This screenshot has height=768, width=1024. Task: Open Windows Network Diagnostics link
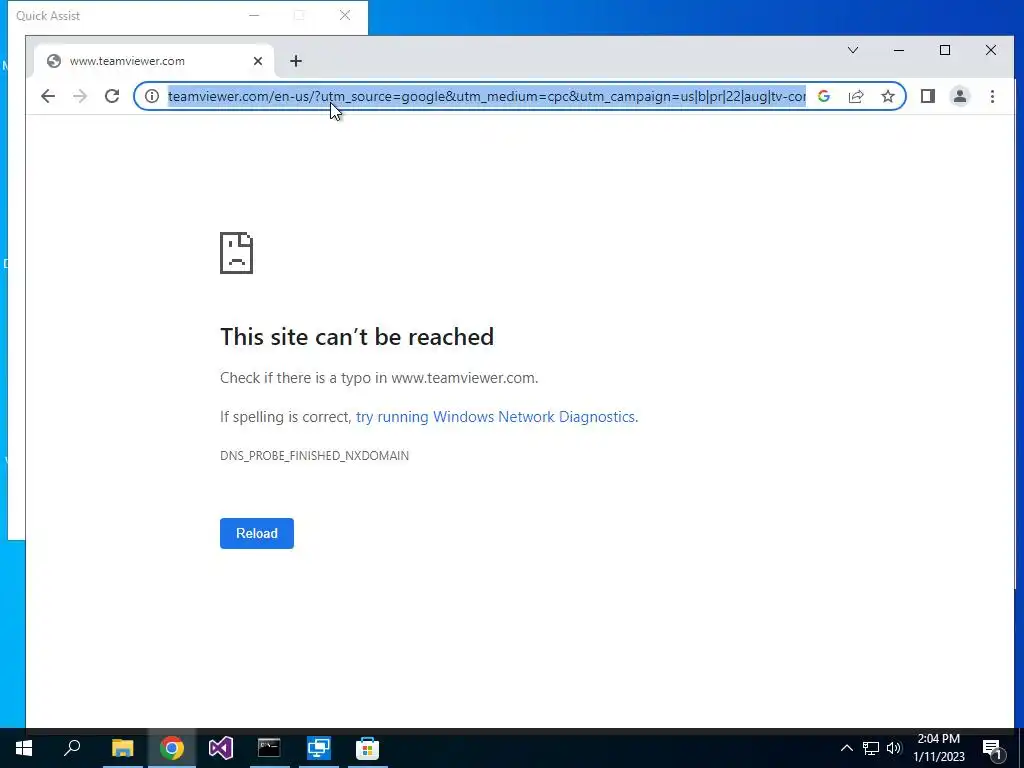coord(496,417)
